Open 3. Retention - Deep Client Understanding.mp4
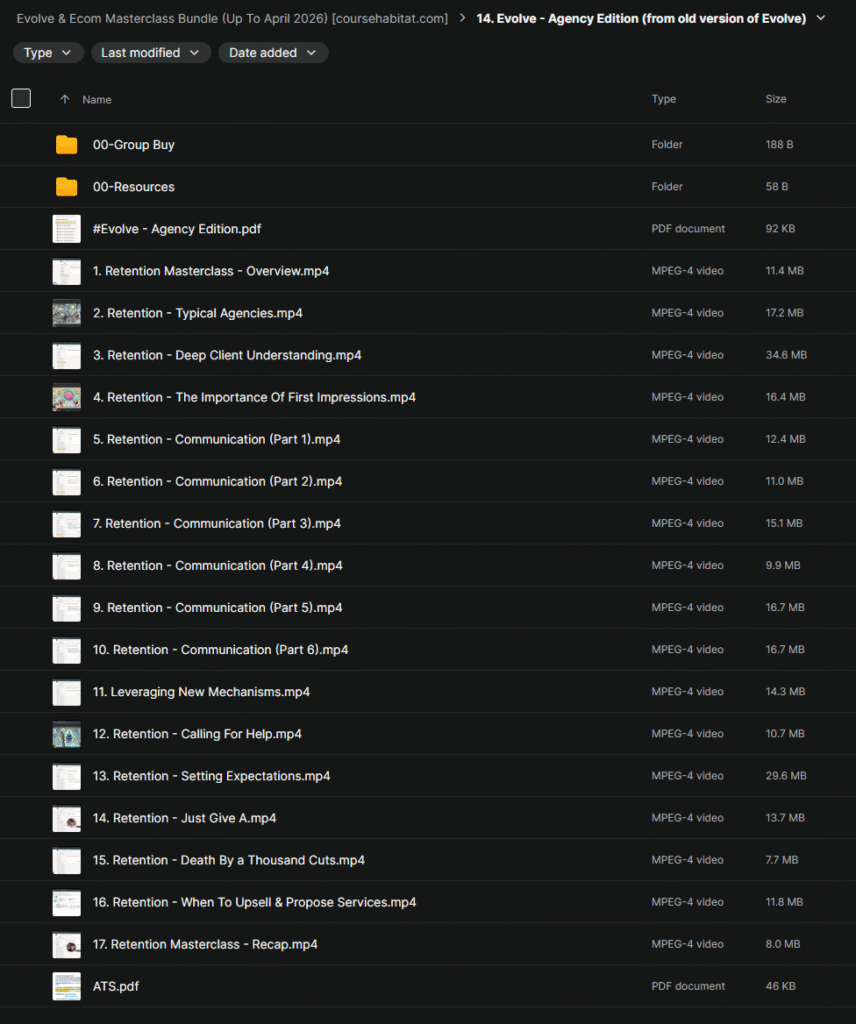The width and height of the screenshot is (856, 1024). [x=227, y=355]
